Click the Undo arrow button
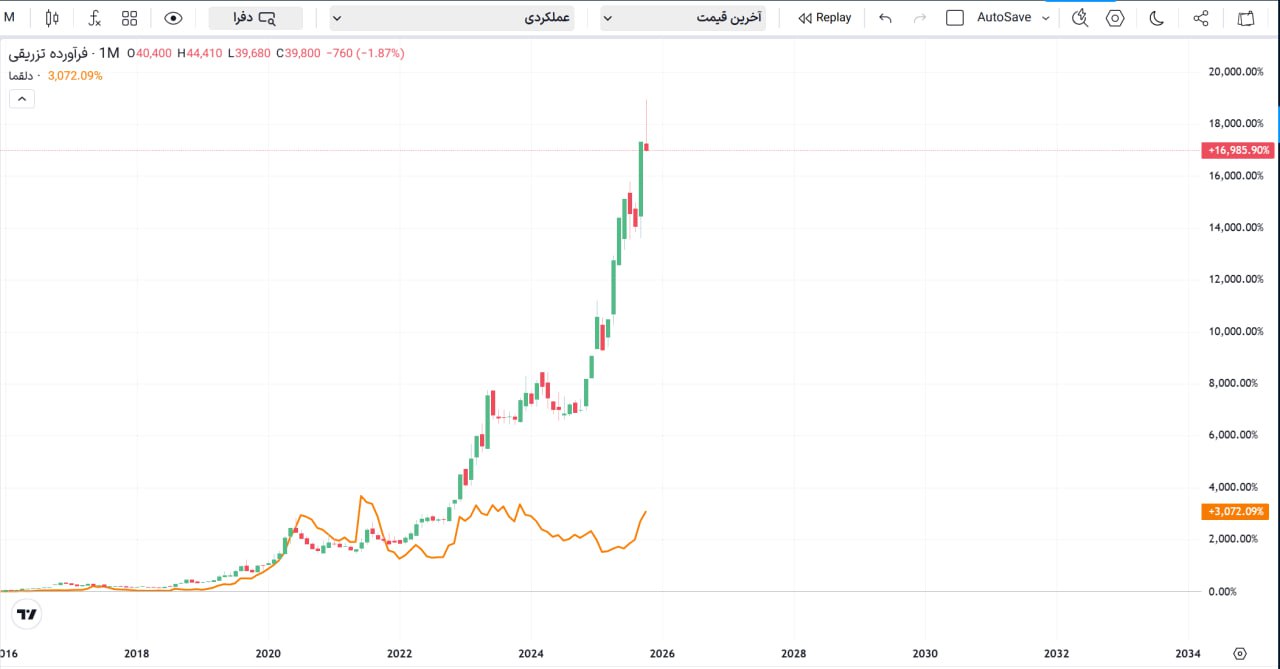Screen dimensions: 1280x669 [x=884, y=17]
